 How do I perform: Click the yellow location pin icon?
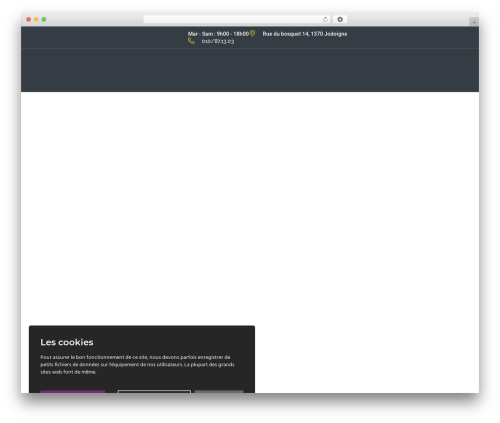(253, 33)
